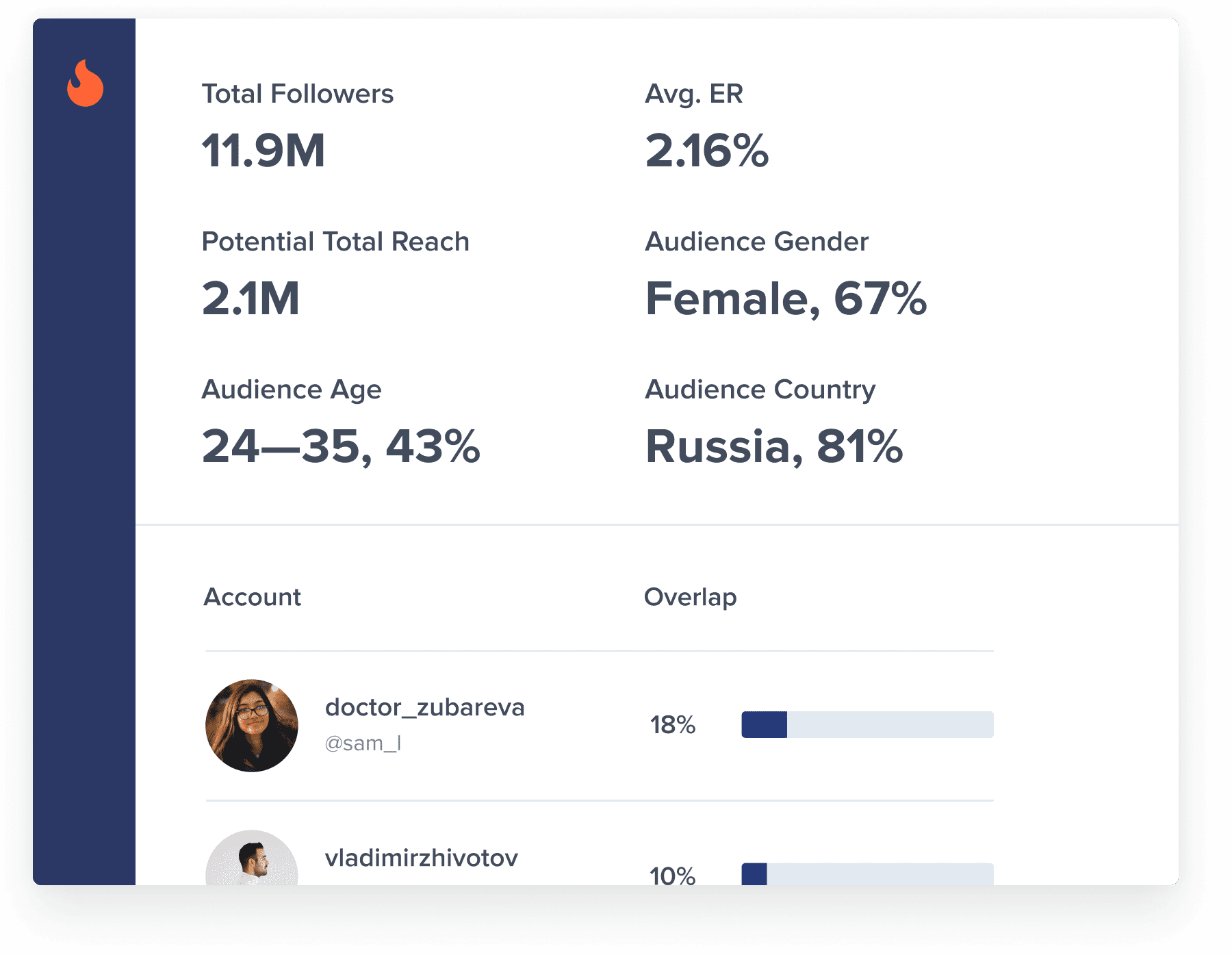
Task: Click the Audience Age label
Action: [x=292, y=390]
